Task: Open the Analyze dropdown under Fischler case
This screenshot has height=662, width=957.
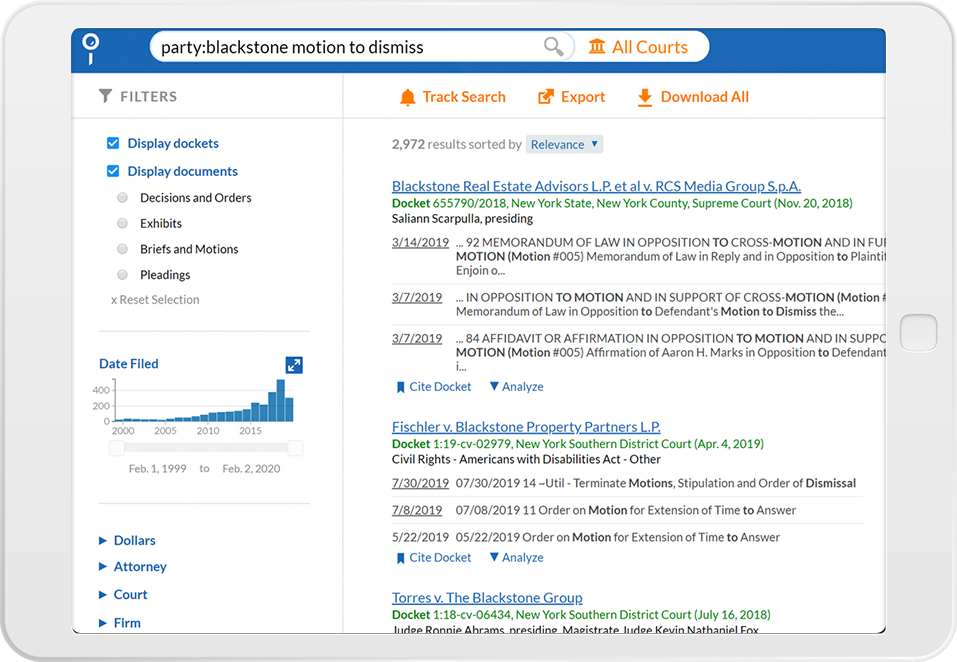Action: (x=516, y=557)
